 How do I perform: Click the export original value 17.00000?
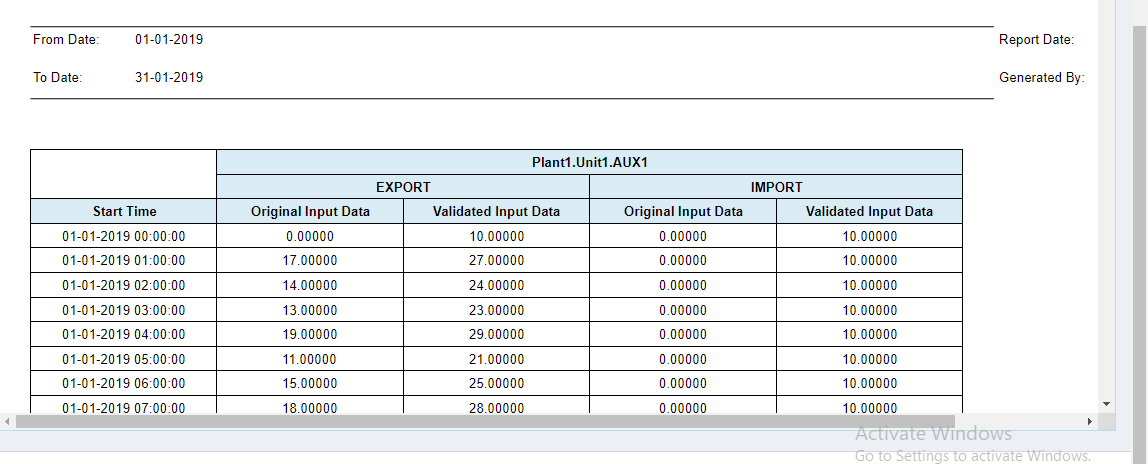tap(310, 260)
